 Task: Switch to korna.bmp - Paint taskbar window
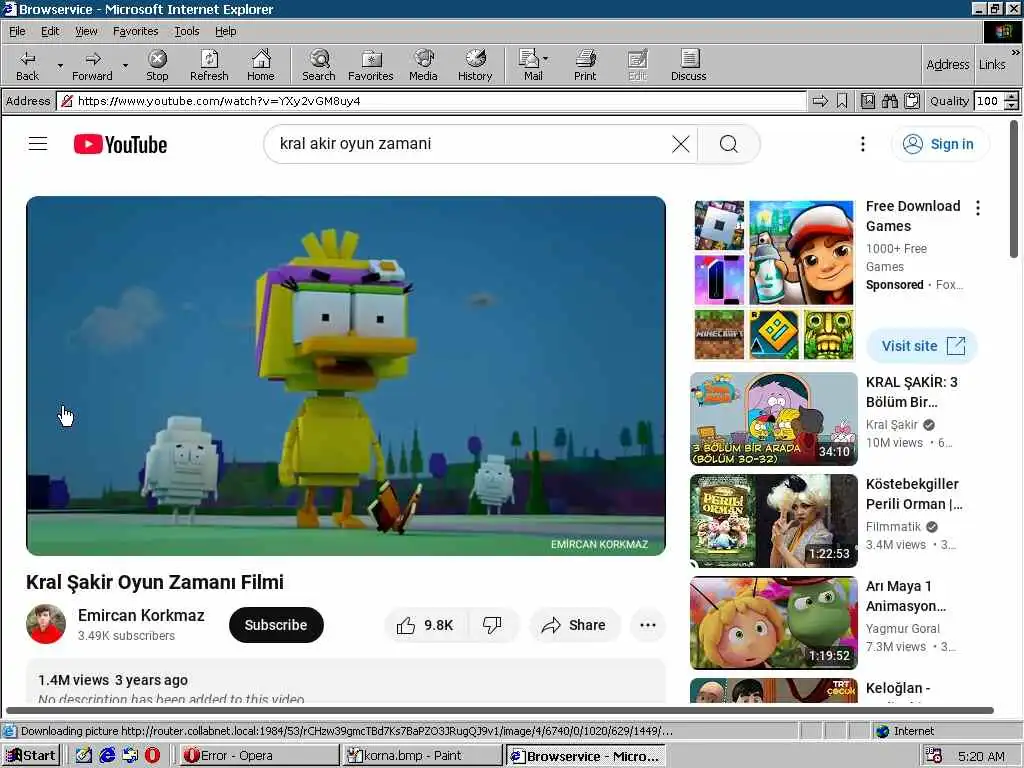pos(422,756)
